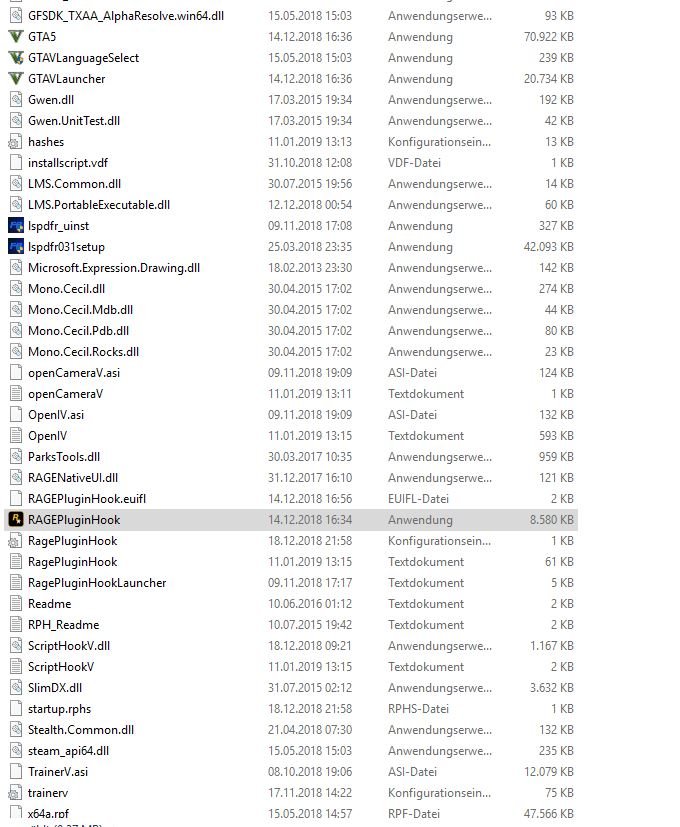Select the file name Gwen.UnitTest.dll
Screen dimensions: 680x827
tap(74, 121)
